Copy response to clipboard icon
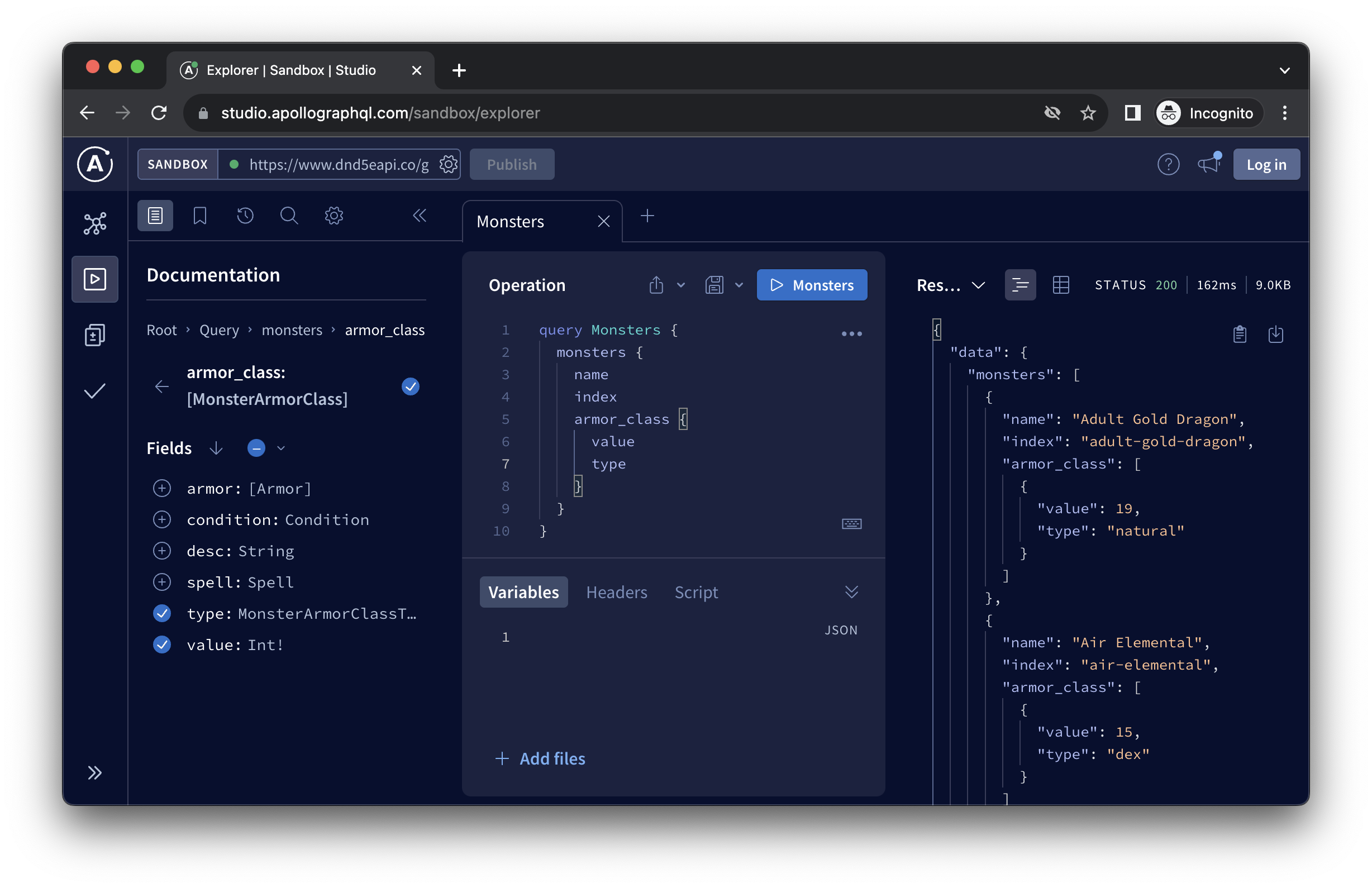The height and width of the screenshot is (888, 1372). tap(1240, 334)
